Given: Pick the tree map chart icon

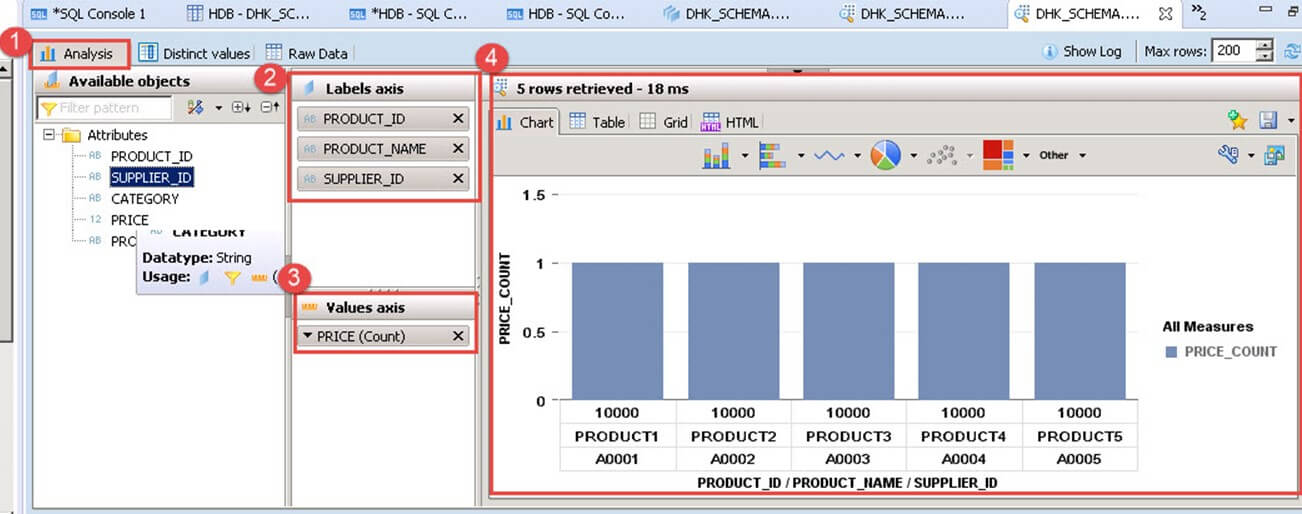Looking at the screenshot, I should click(997, 155).
